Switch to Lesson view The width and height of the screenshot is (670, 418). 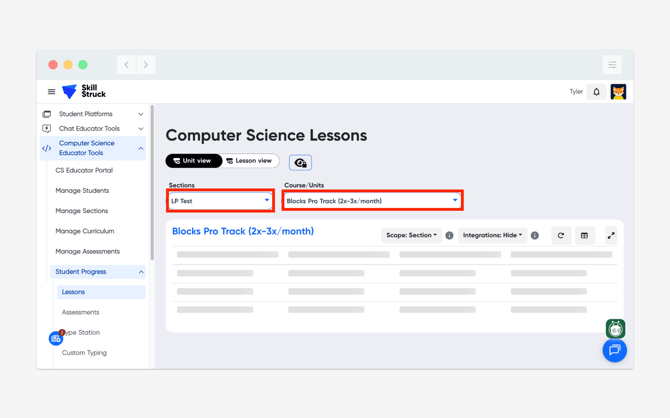(250, 161)
